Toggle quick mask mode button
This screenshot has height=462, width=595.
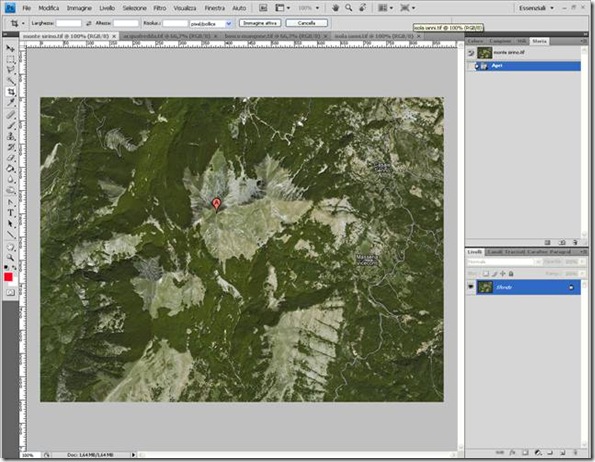tap(10, 293)
